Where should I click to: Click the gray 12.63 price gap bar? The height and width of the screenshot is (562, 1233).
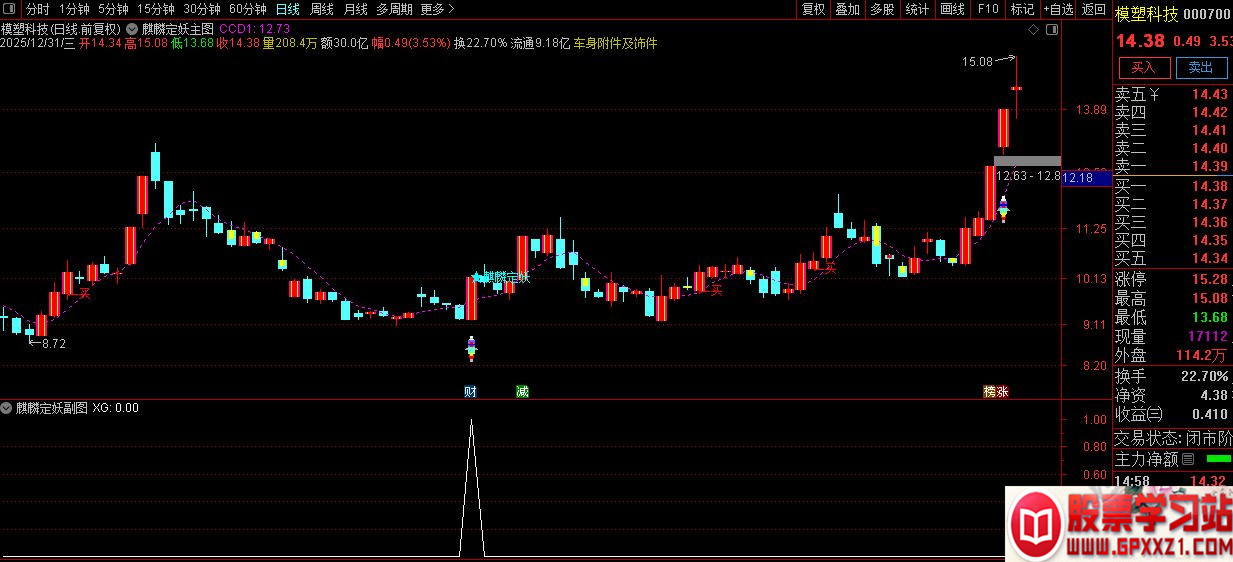[x=1026, y=160]
